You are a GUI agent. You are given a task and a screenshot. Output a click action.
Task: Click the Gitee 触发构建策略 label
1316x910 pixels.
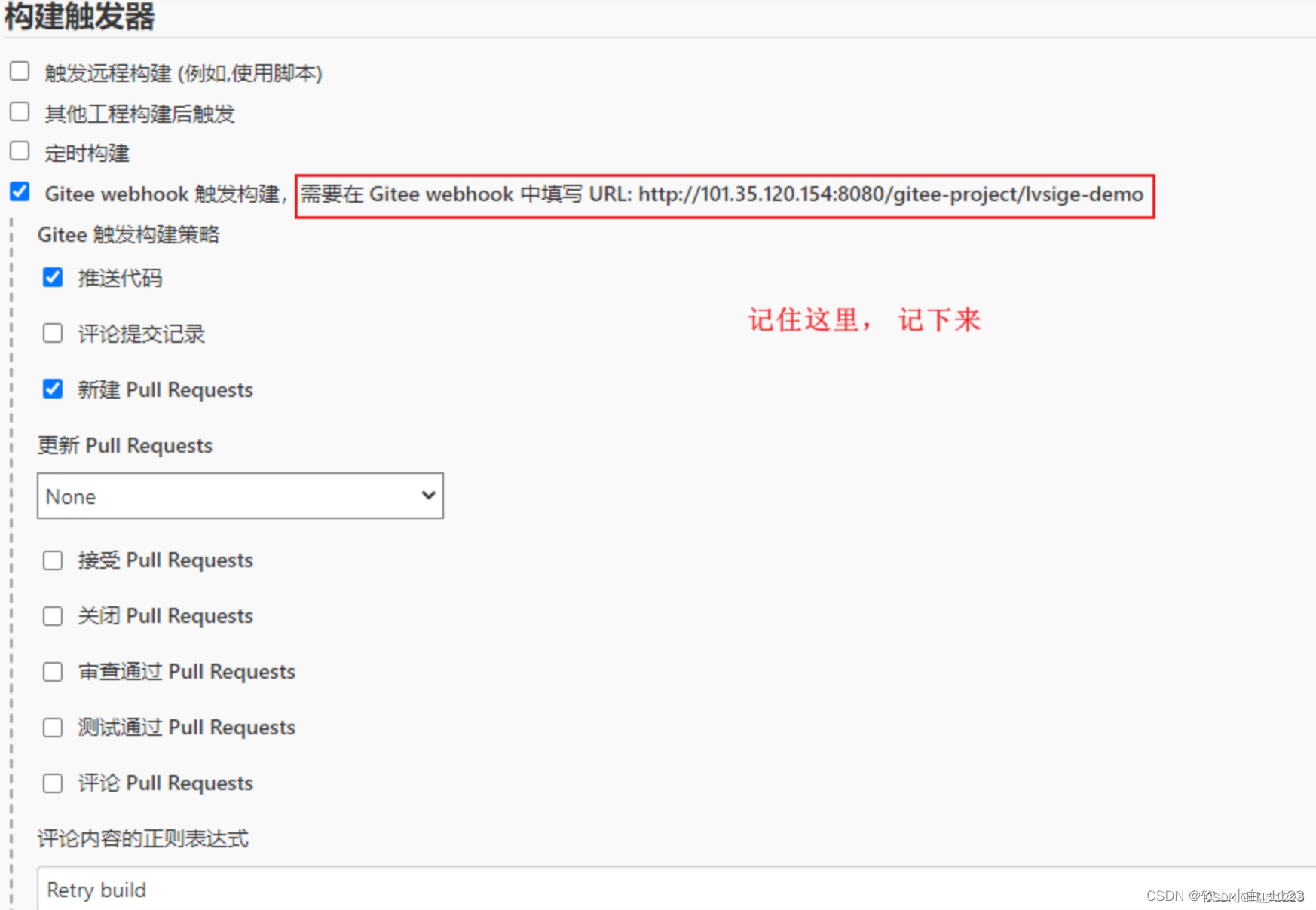pyautogui.click(x=129, y=234)
